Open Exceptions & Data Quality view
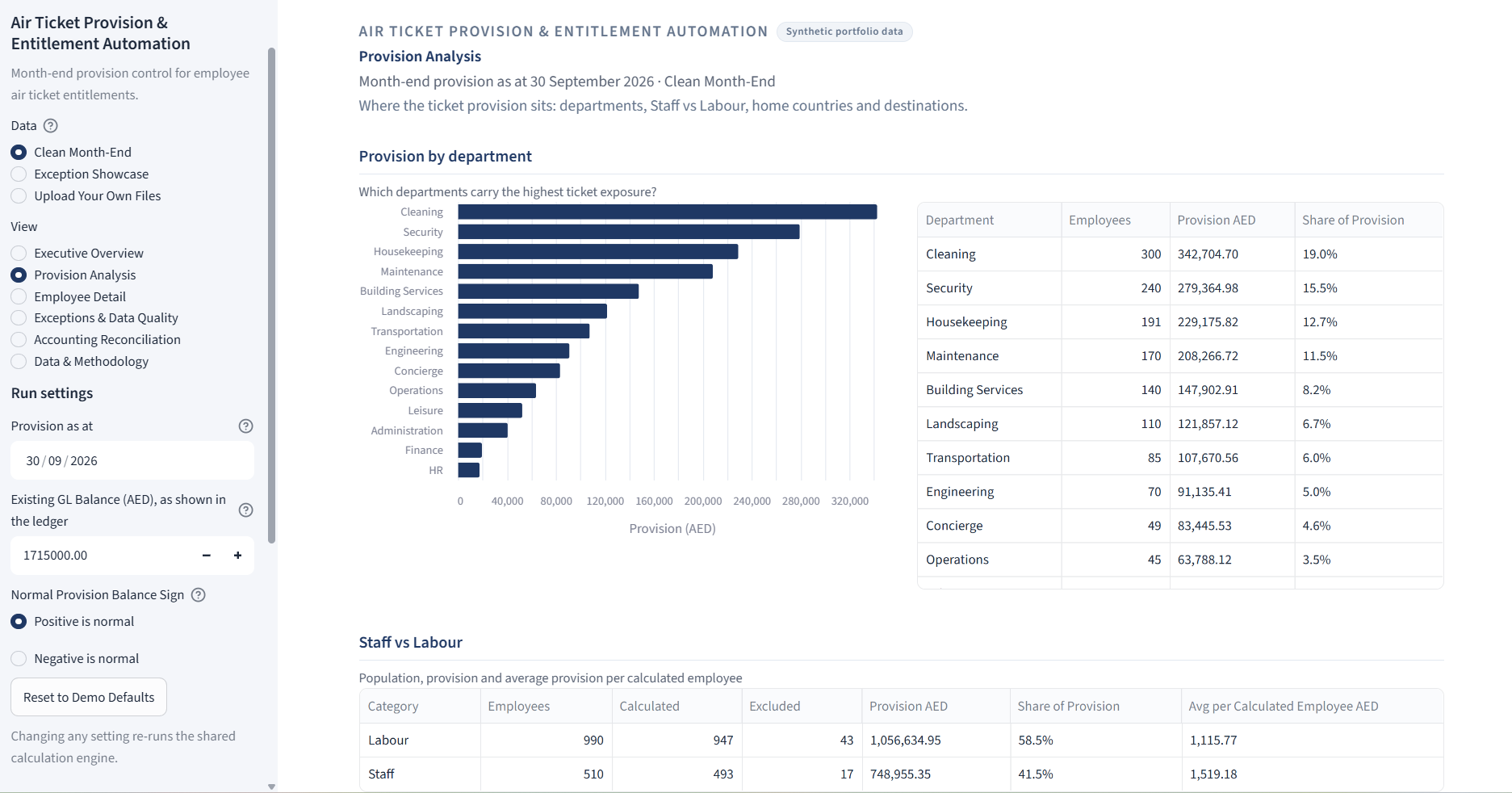The height and width of the screenshot is (793, 1512). click(94, 318)
